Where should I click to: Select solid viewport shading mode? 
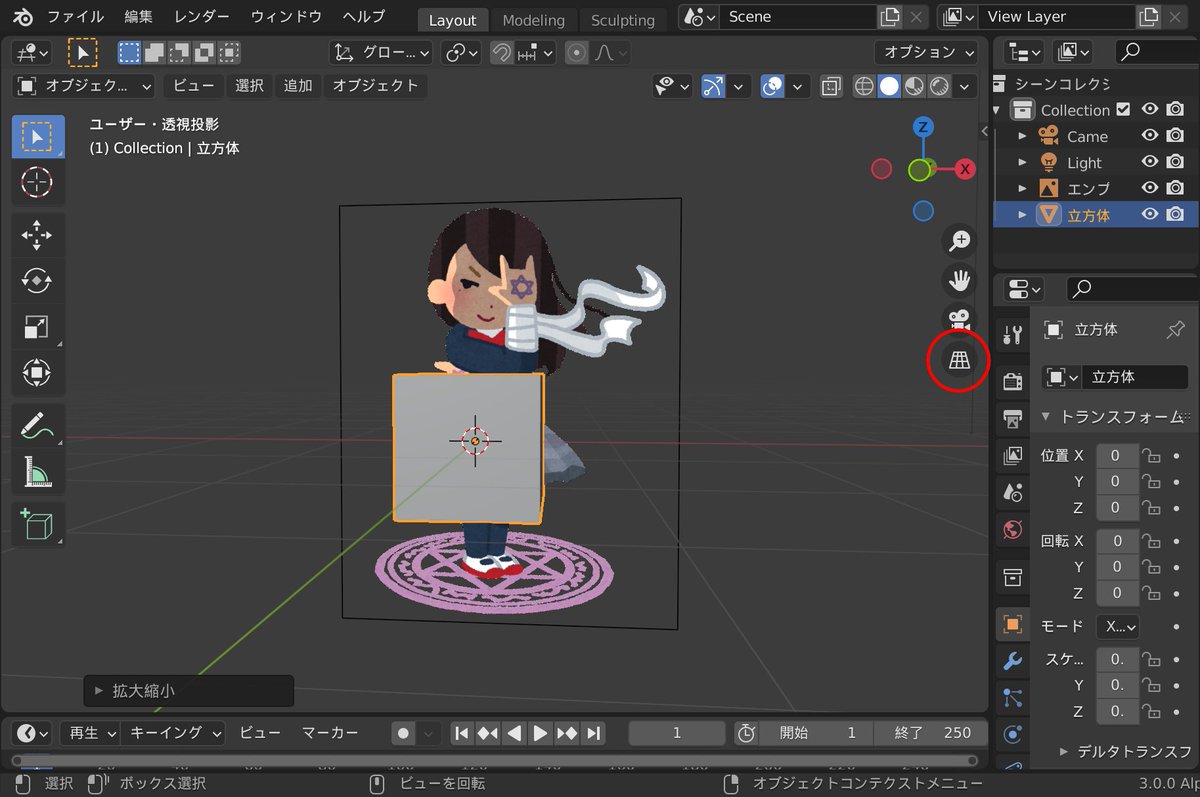tap(889, 87)
